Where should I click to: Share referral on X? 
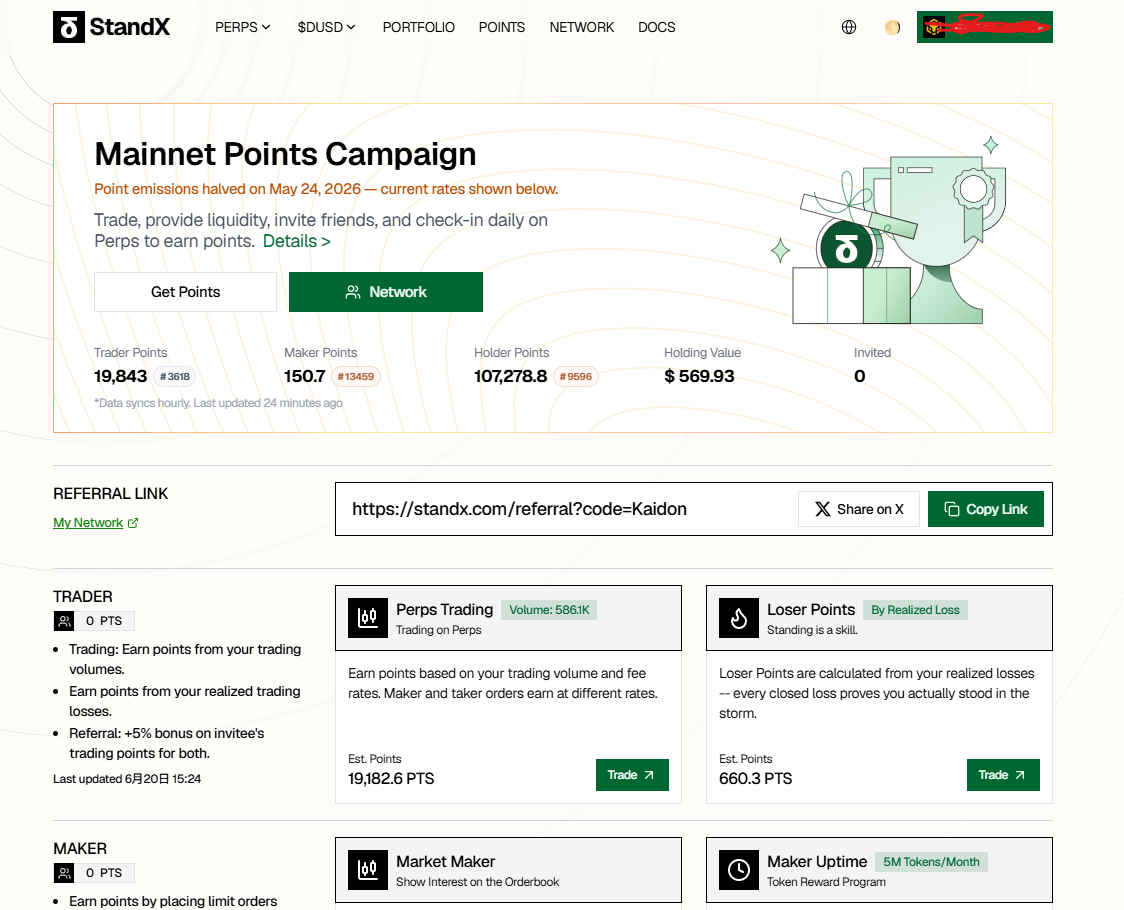859,509
